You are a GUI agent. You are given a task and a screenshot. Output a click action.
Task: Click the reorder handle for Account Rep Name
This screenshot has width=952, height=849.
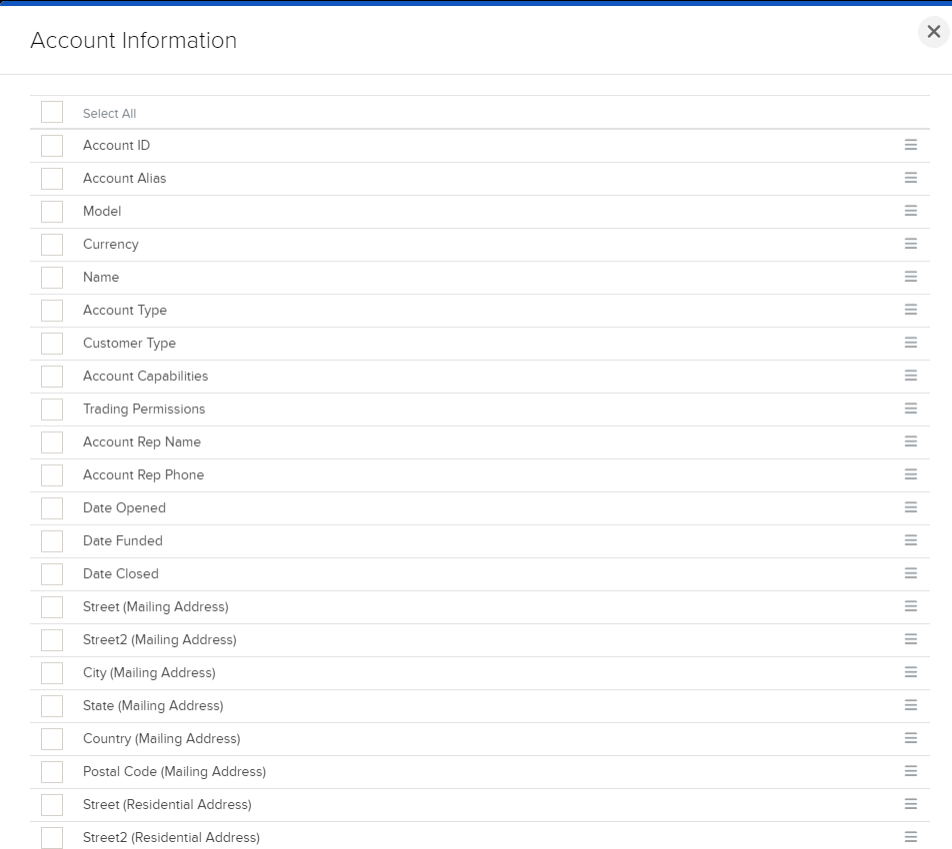[911, 441]
